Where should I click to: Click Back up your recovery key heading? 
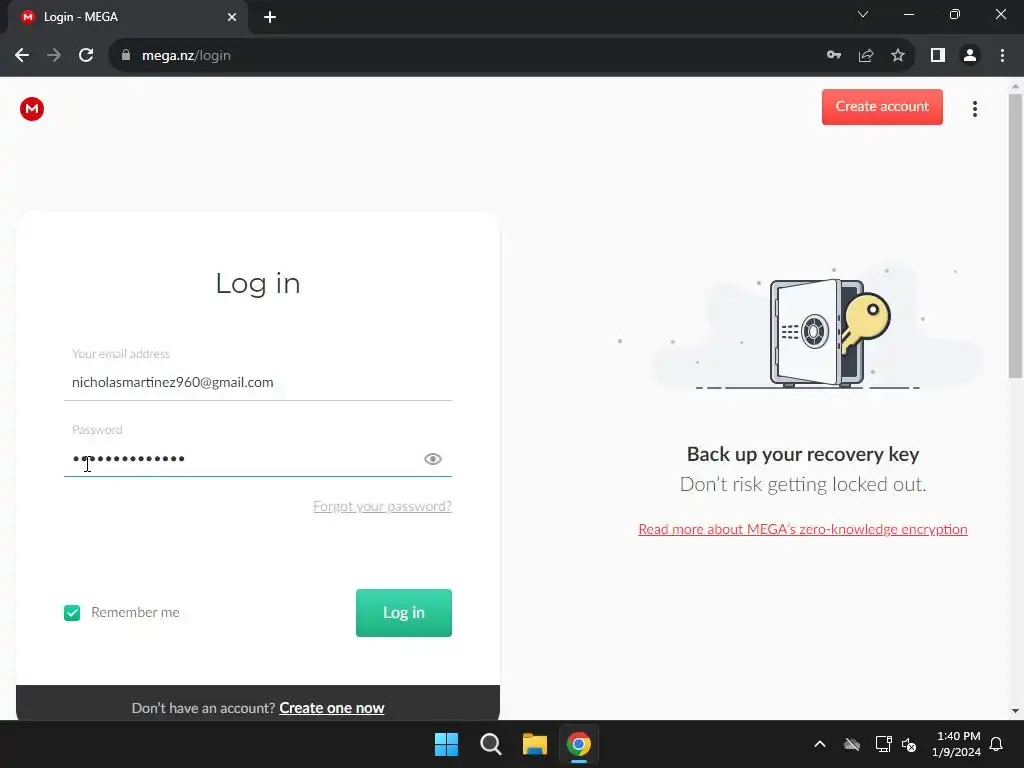pyautogui.click(x=803, y=455)
